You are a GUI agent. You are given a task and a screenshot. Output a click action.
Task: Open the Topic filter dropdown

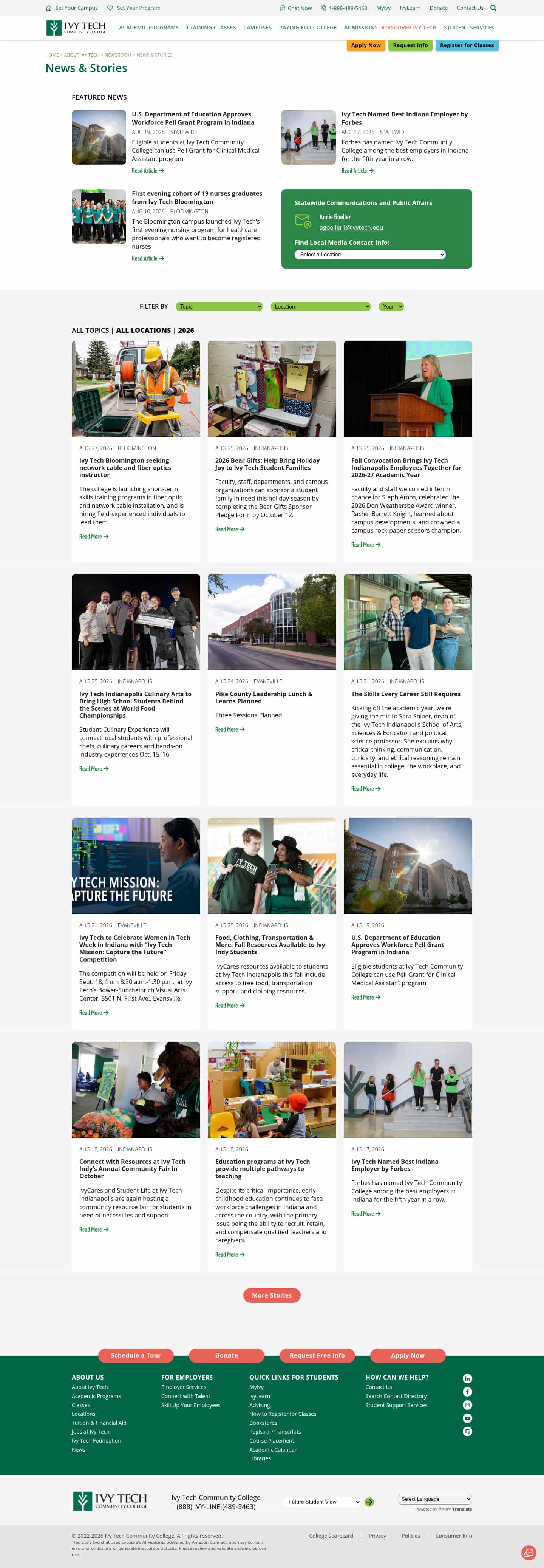pyautogui.click(x=219, y=307)
